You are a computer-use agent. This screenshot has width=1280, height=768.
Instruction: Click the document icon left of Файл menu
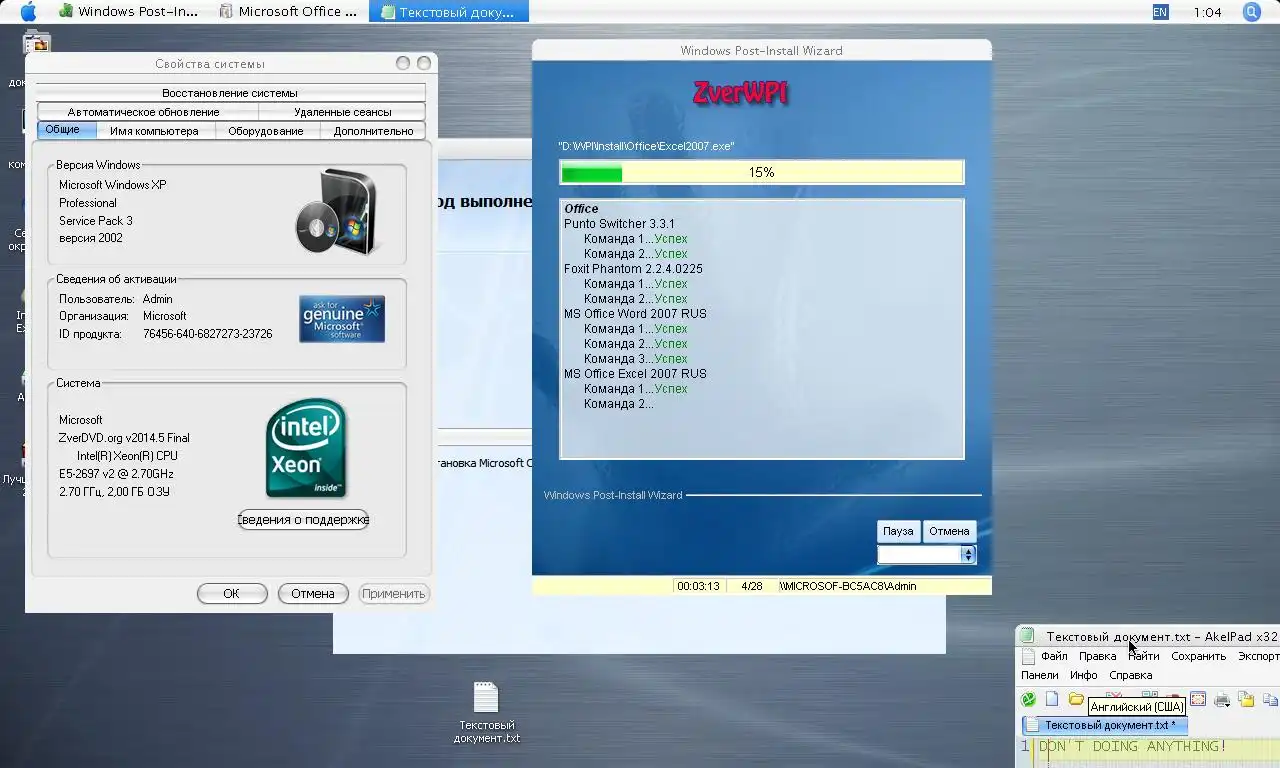coord(1026,656)
